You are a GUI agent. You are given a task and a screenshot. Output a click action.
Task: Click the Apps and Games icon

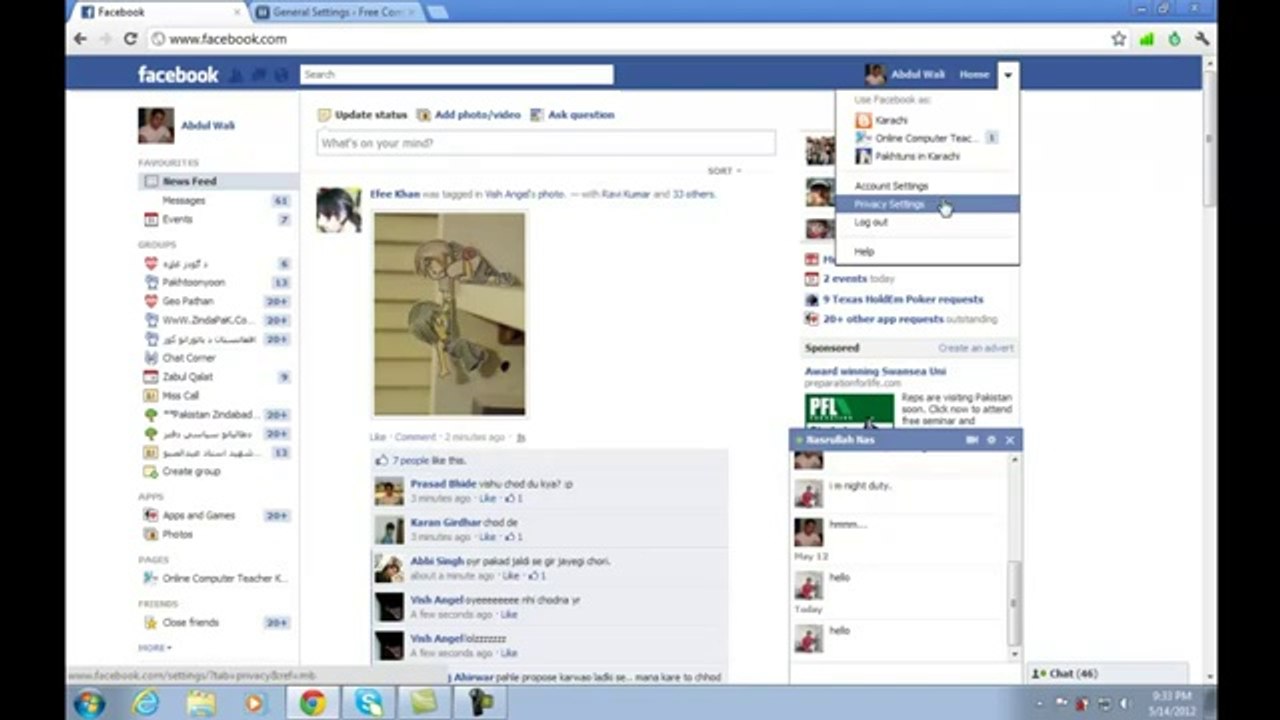[x=151, y=516]
